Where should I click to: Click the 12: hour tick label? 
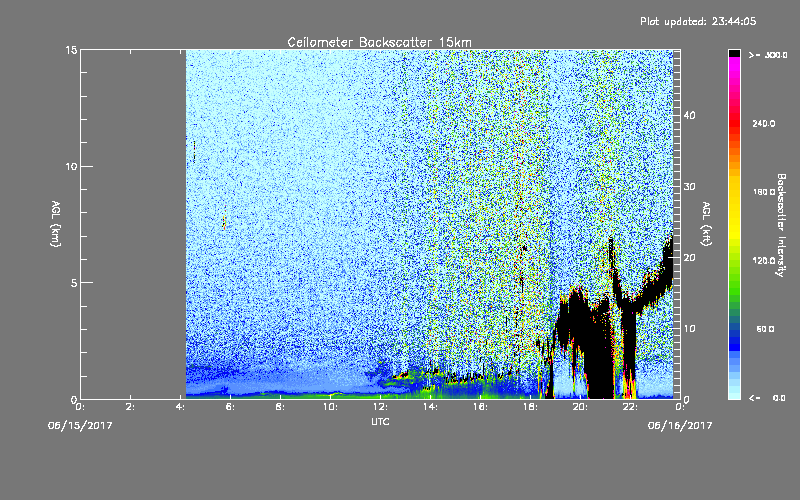point(380,407)
